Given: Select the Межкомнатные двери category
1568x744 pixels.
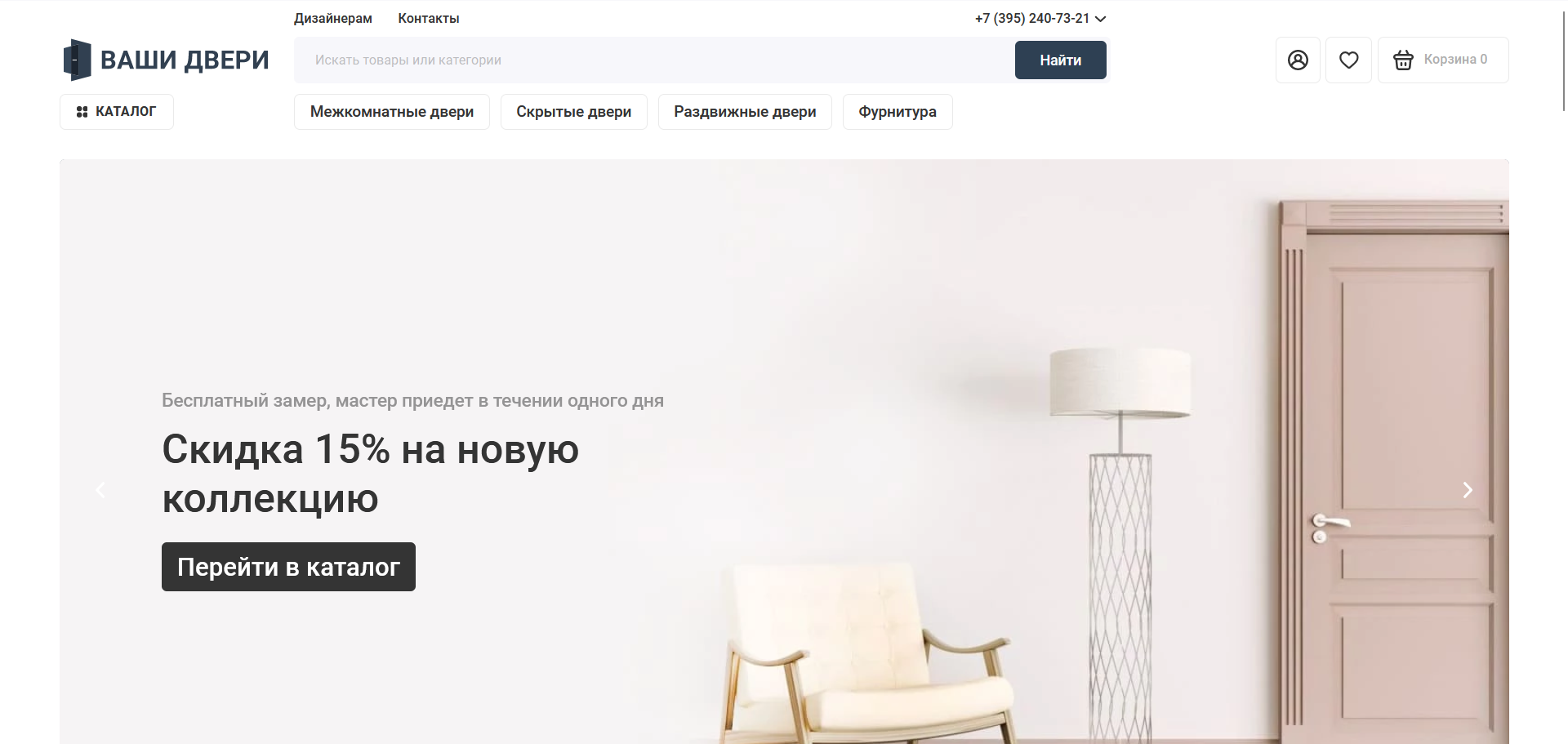Looking at the screenshot, I should pyautogui.click(x=392, y=112).
